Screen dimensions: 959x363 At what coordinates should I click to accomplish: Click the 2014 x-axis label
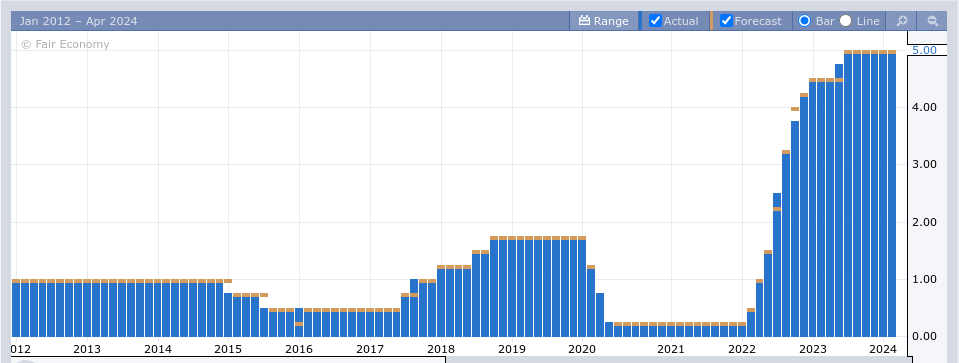(158, 349)
